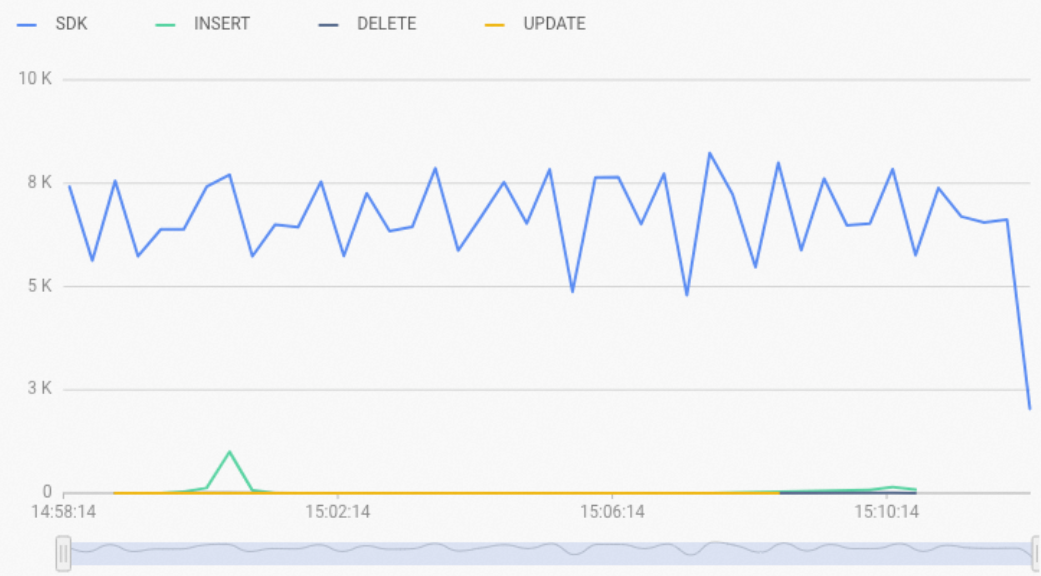
Task: Toggle the SDK series in legend
Action: point(52,24)
